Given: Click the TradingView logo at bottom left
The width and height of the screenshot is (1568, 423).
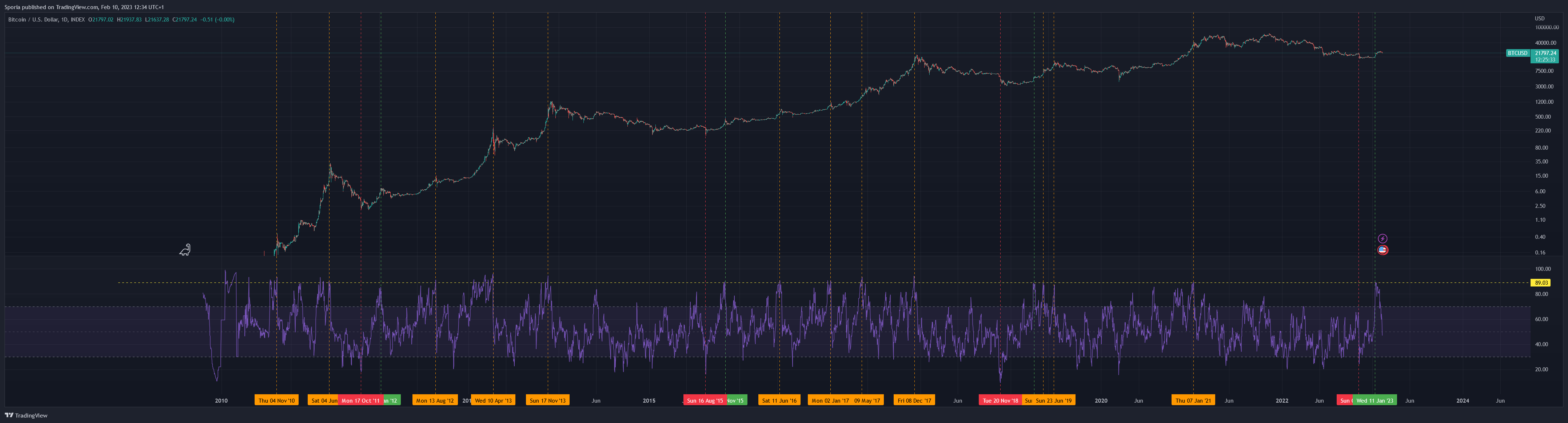Looking at the screenshot, I should coord(26,415).
